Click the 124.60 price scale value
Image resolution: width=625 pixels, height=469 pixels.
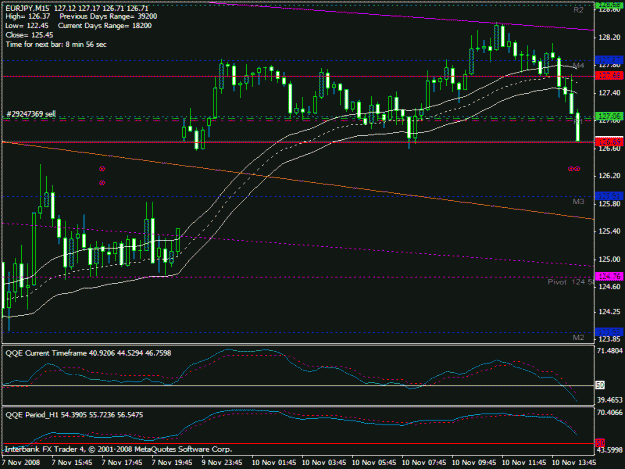coord(609,287)
